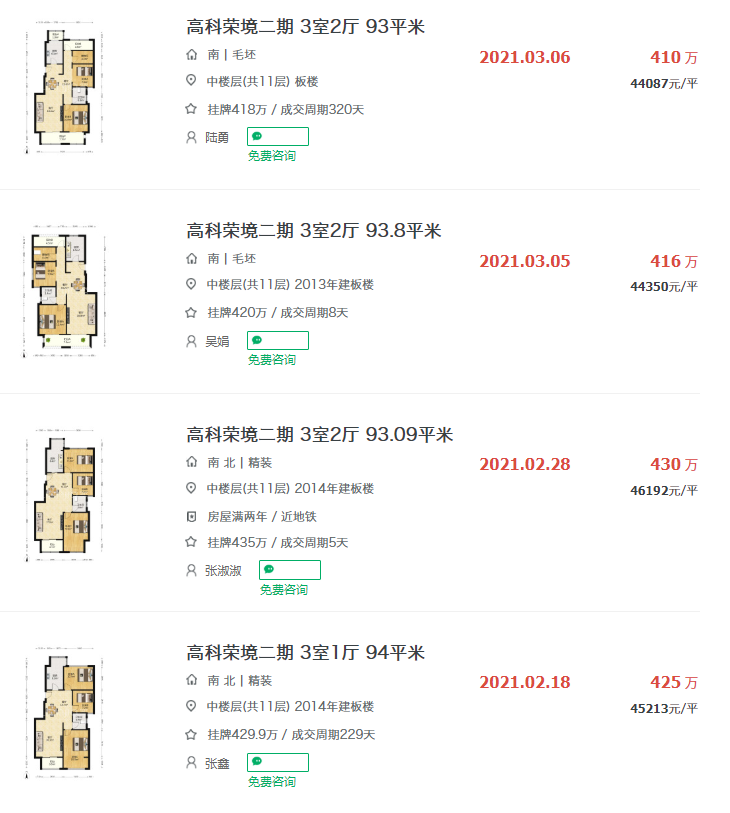Screen dimensions: 730x813
Task: Click 免费咨询 under agent 陆勇
Action: tap(272, 156)
